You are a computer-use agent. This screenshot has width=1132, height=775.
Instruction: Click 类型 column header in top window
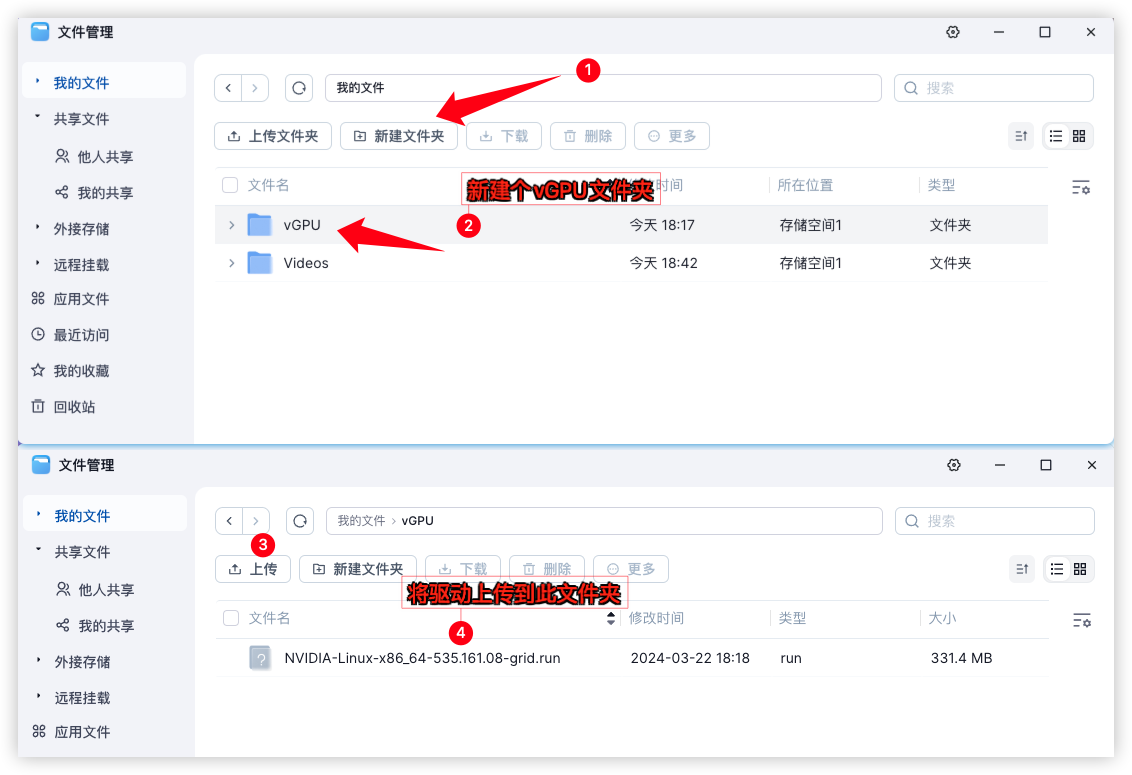click(941, 186)
